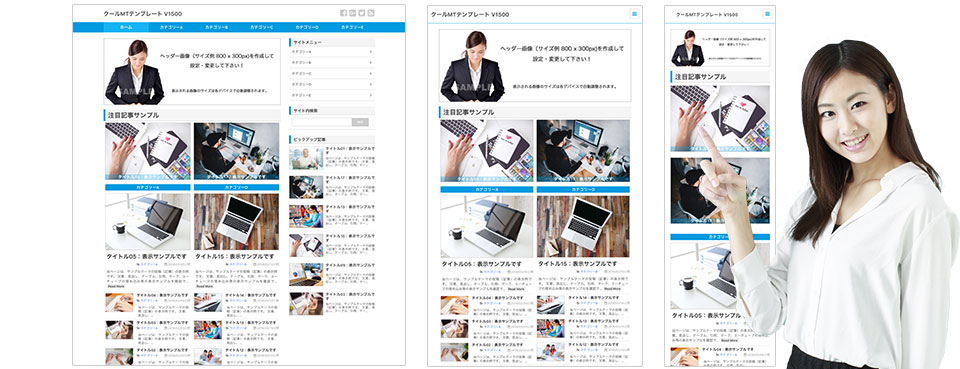Open the RSS feed icon in header
This screenshot has width=960, height=369.
click(371, 13)
